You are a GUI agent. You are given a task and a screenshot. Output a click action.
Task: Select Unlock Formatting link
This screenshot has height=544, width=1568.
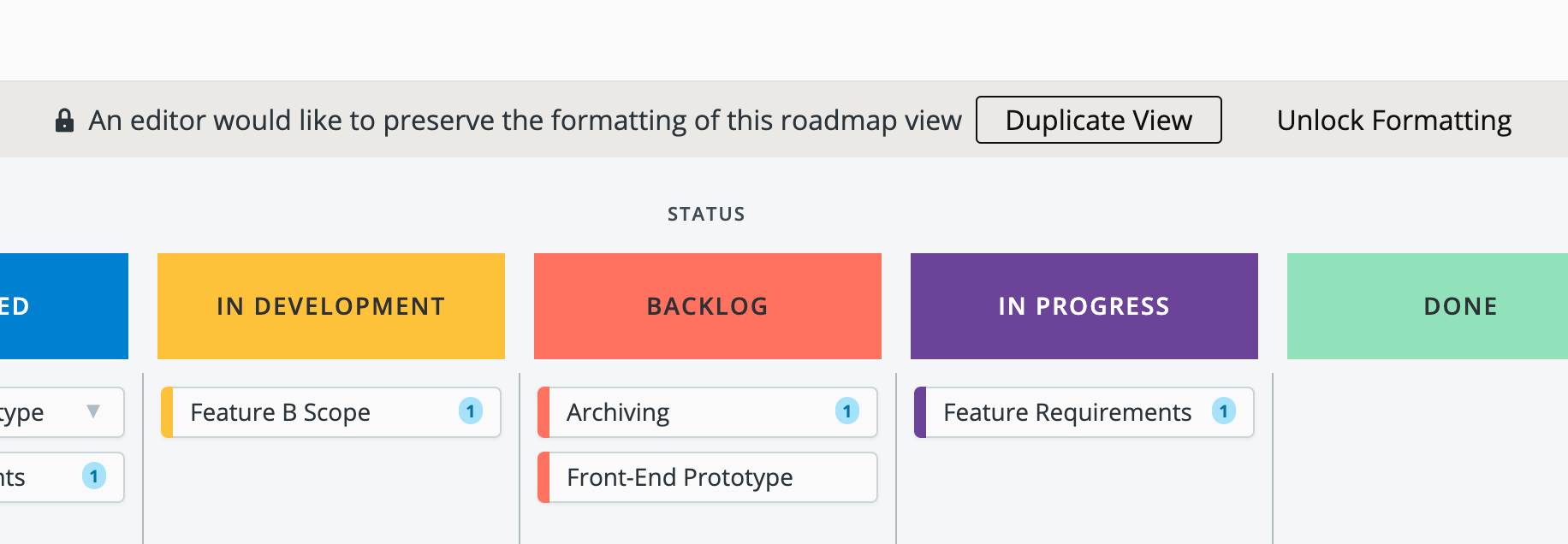pos(1393,121)
